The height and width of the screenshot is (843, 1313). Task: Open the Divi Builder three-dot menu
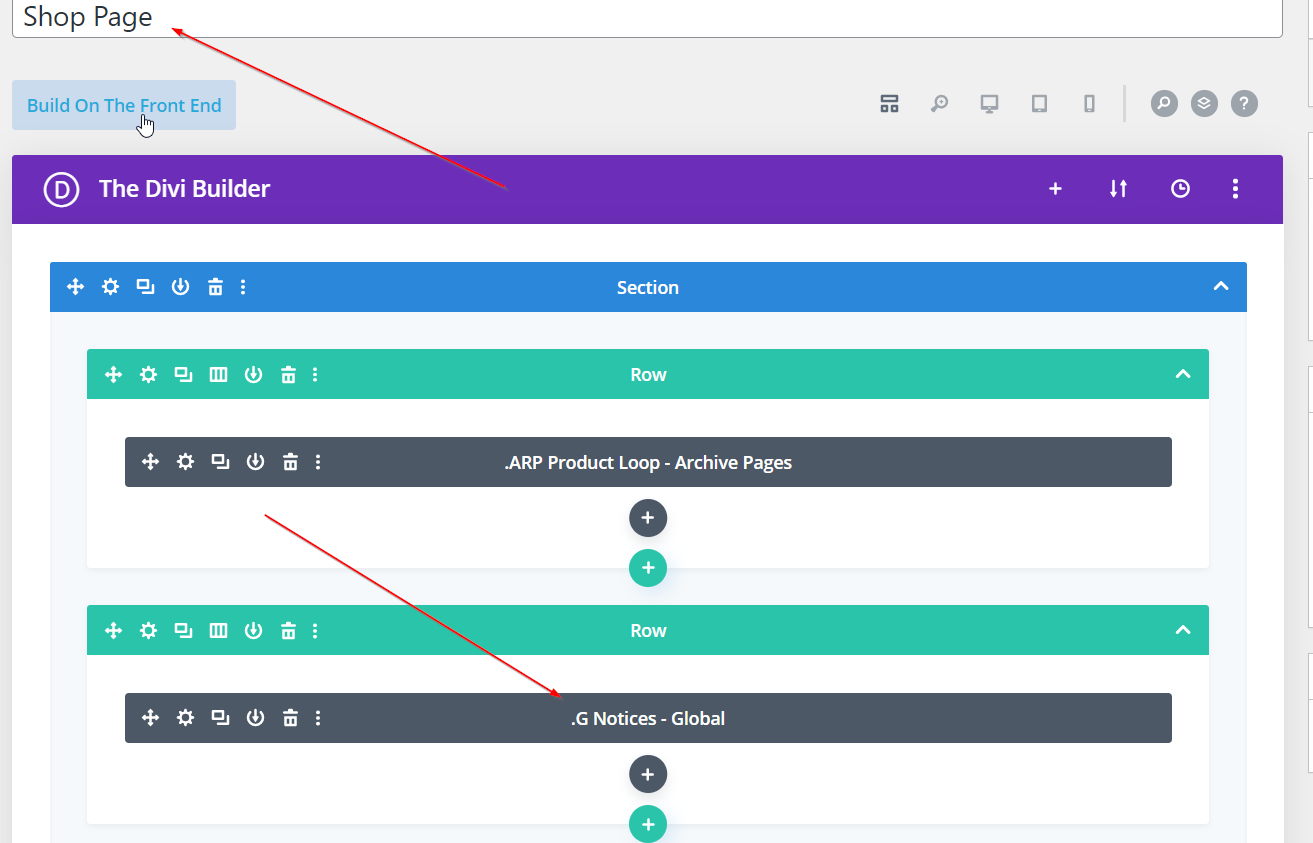[x=1236, y=189]
